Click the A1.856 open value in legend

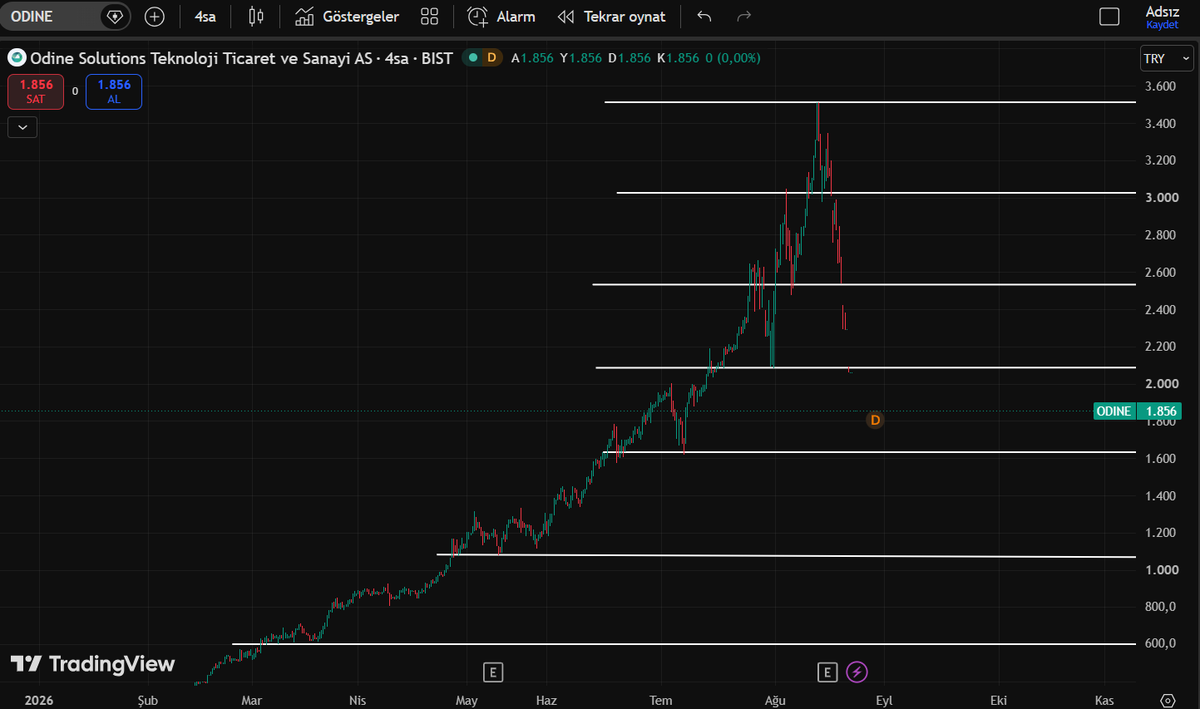click(533, 58)
